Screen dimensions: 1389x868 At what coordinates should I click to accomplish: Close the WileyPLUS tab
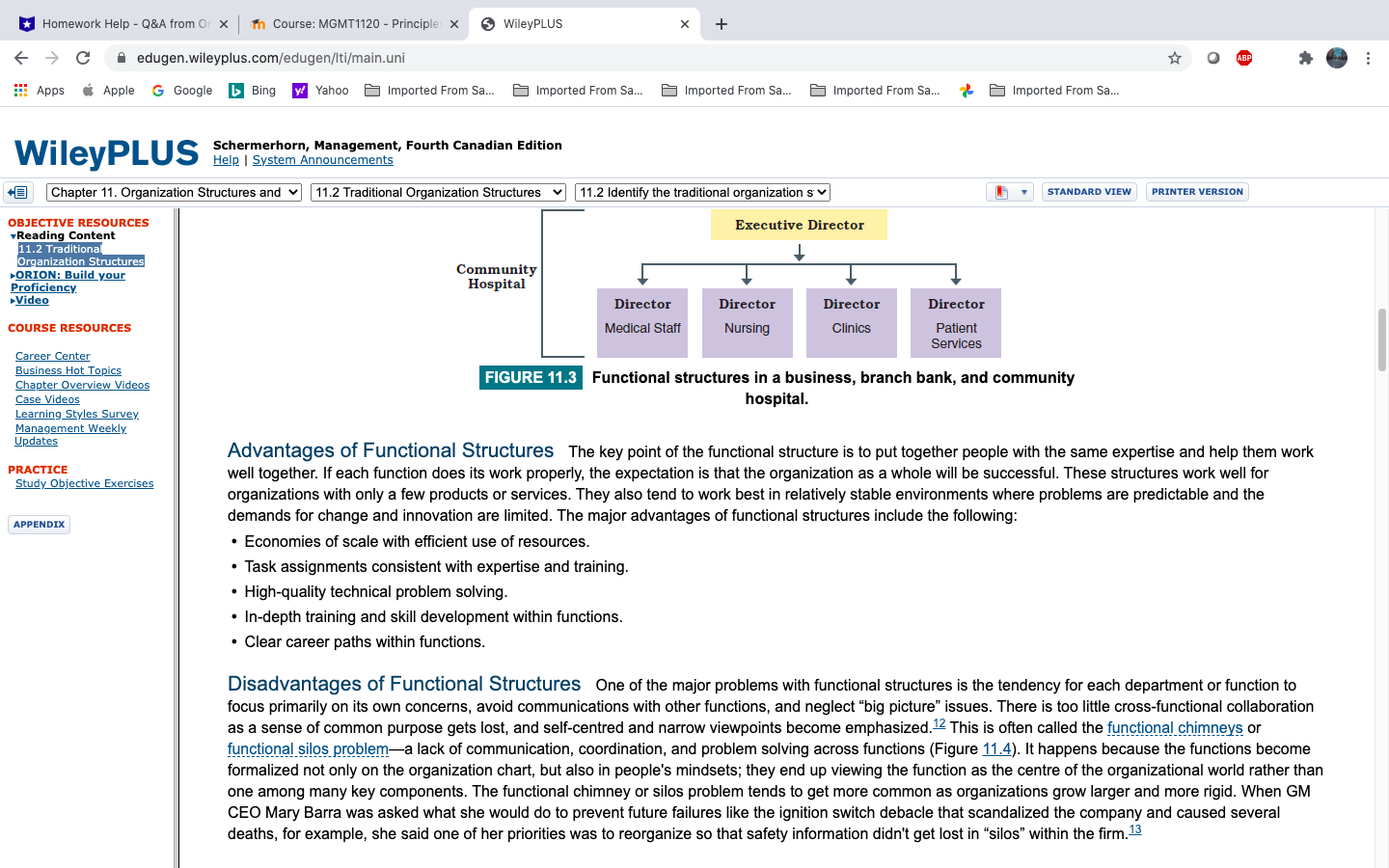coord(685,24)
